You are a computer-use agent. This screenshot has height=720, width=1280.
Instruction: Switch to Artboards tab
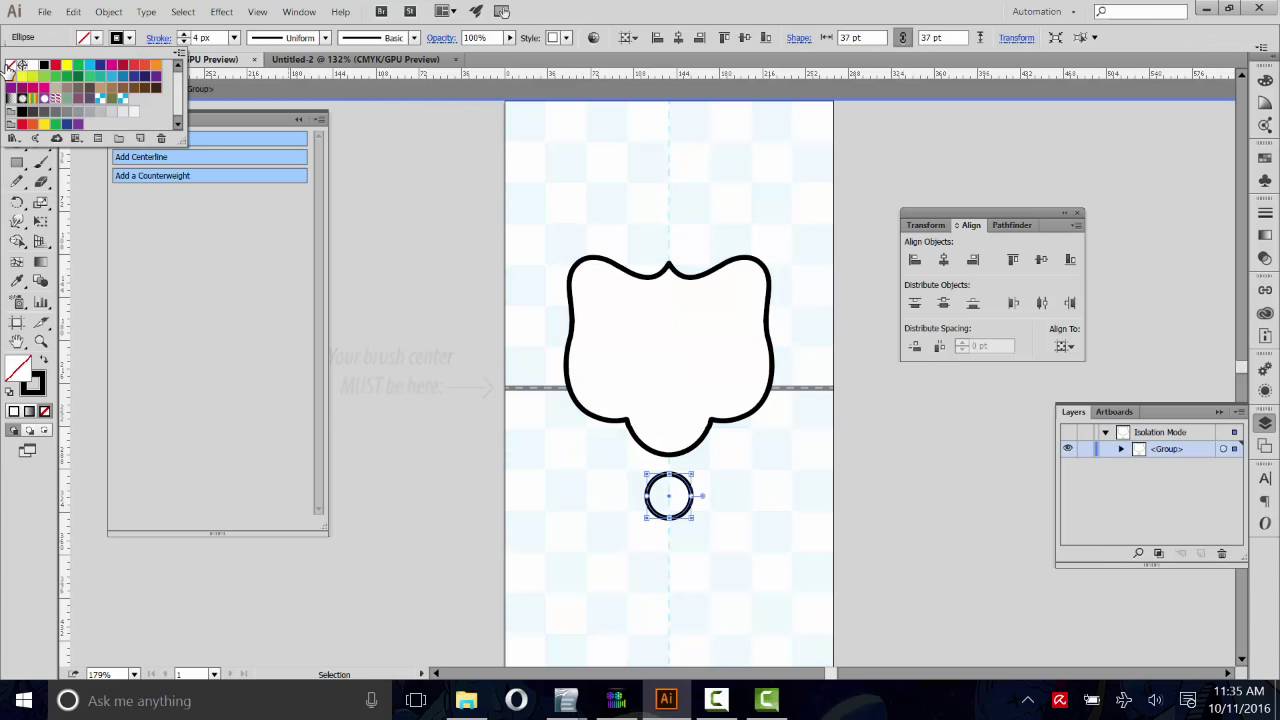click(1114, 412)
